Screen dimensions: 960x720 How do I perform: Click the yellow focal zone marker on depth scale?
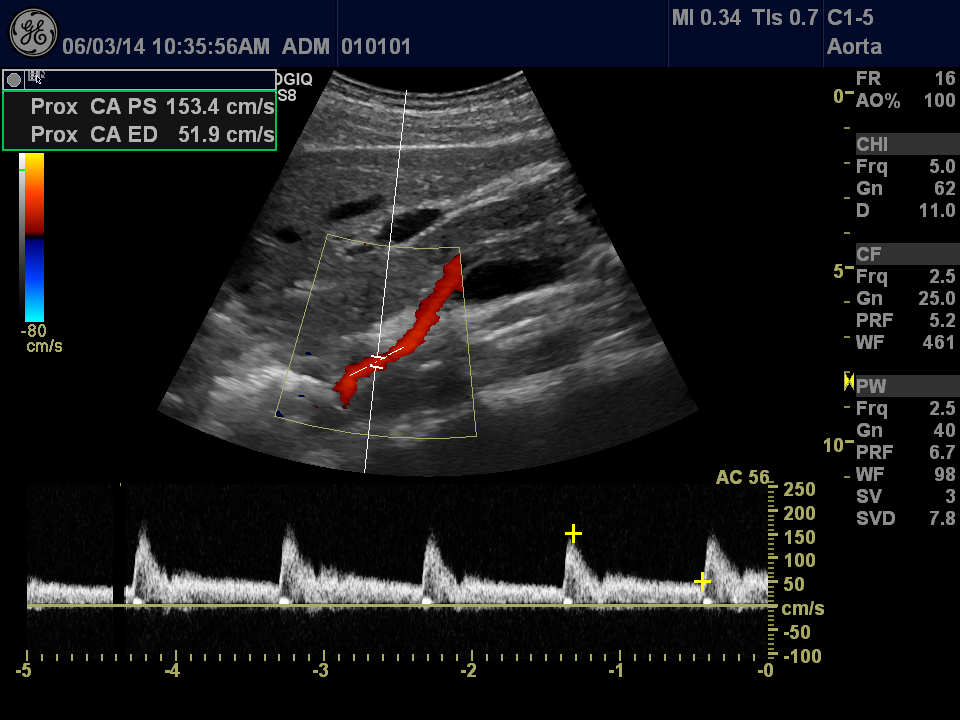tap(849, 380)
